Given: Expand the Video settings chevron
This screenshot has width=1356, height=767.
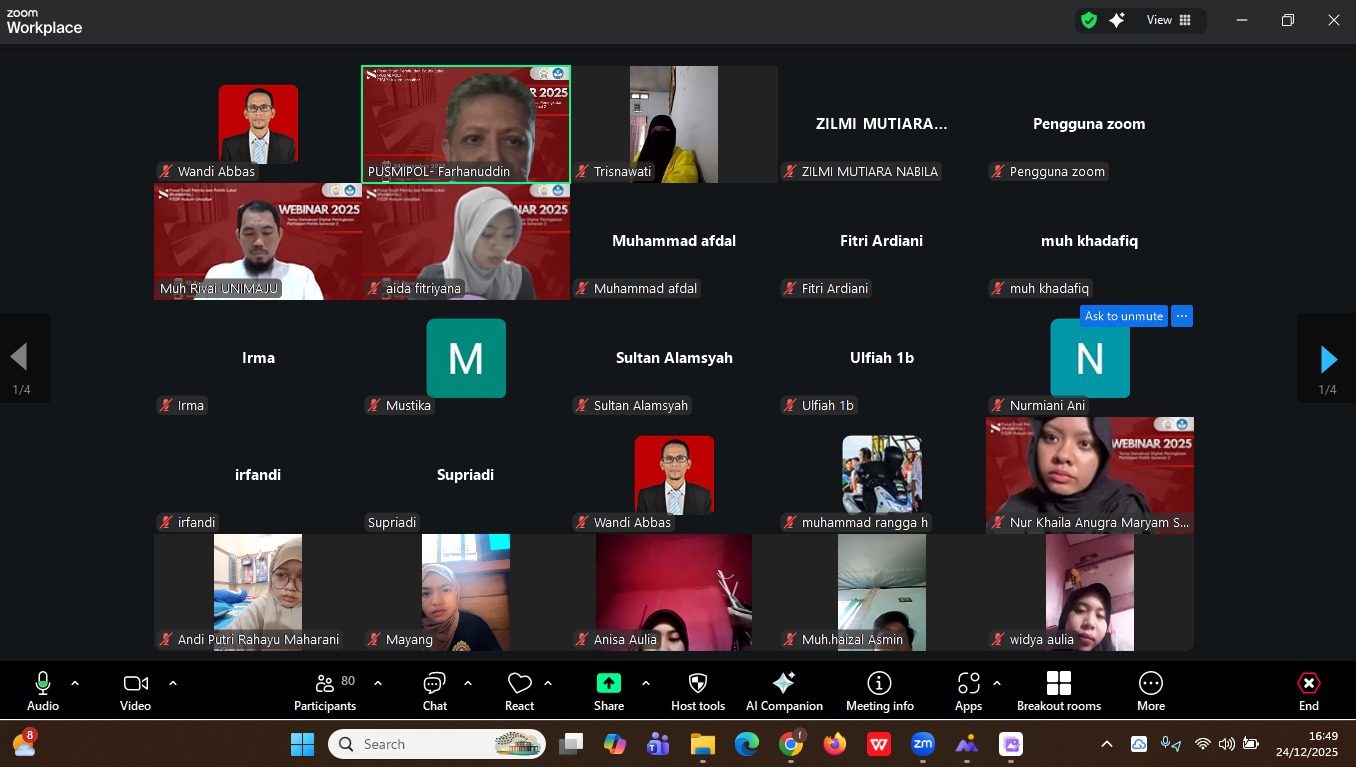Looking at the screenshot, I should click(x=172, y=684).
